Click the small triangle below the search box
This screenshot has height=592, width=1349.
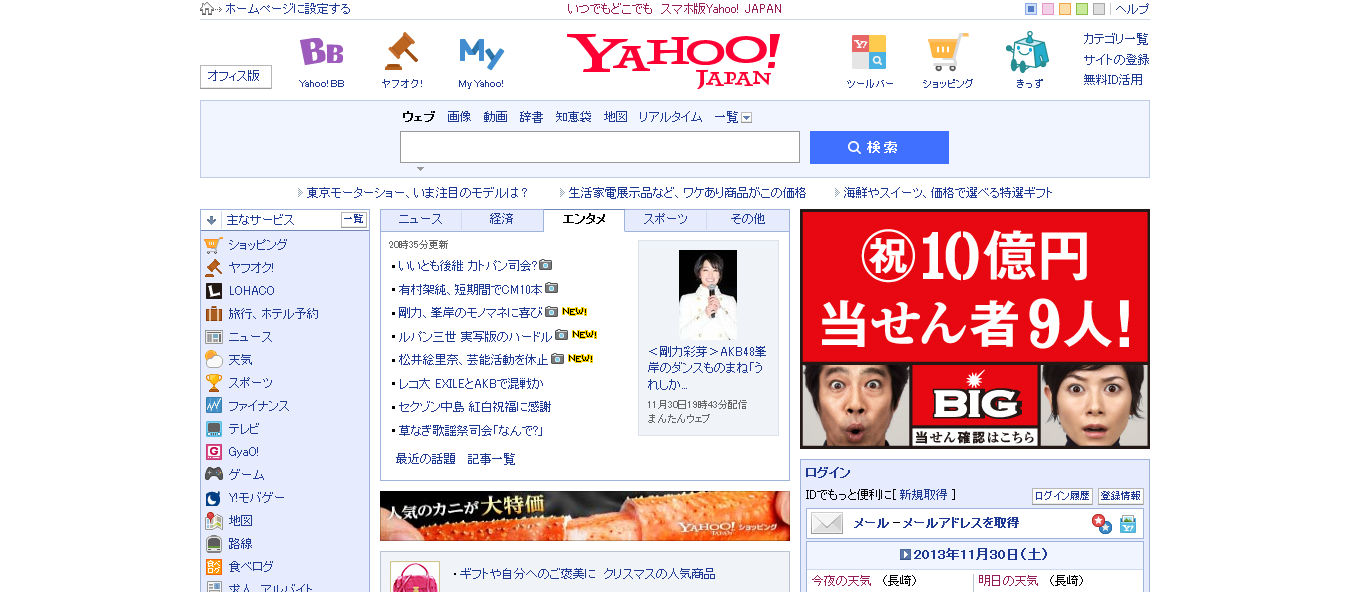pyautogui.click(x=420, y=169)
